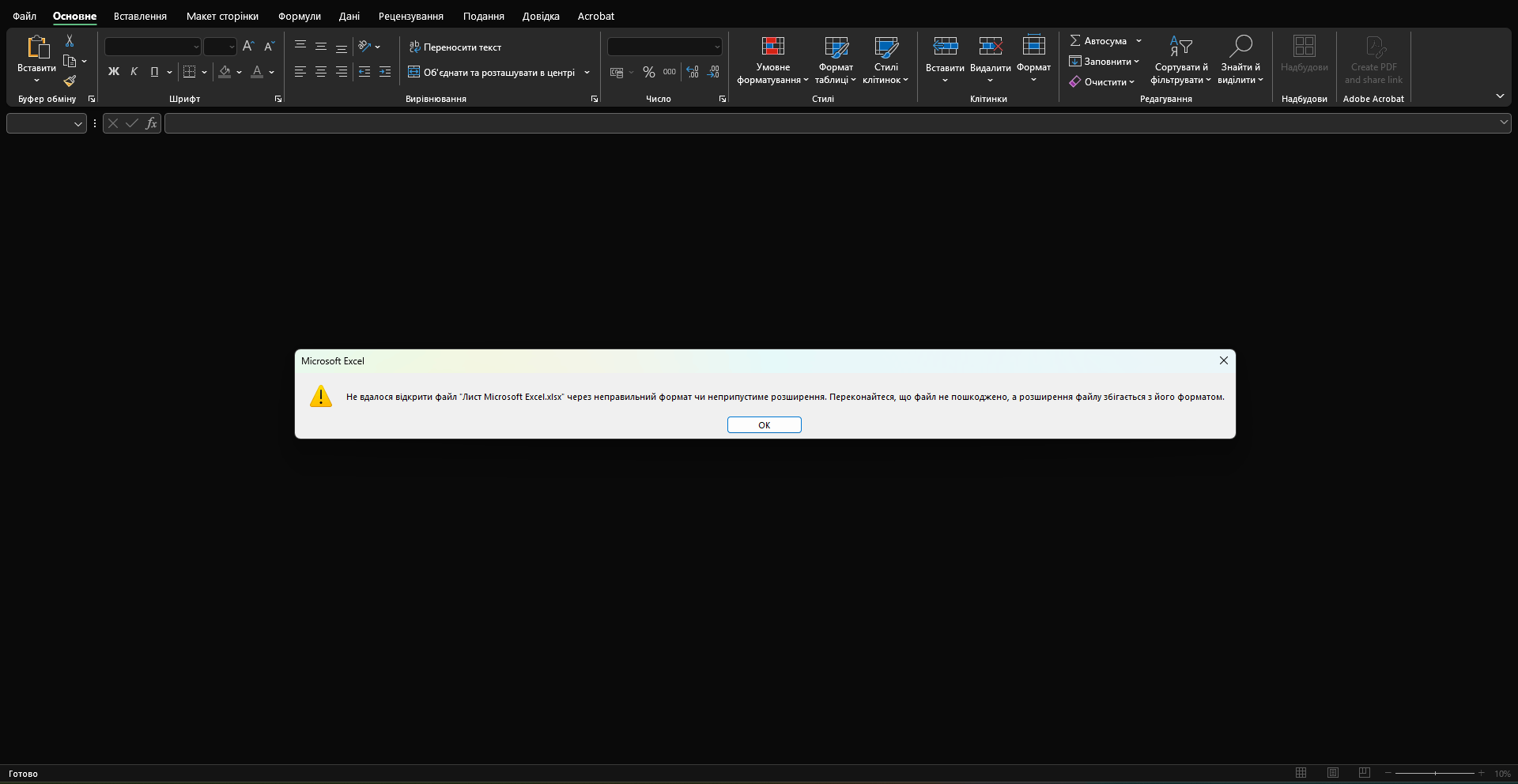Image resolution: width=1518 pixels, height=784 pixels.
Task: Expand the Автосума dropdown arrow
Action: point(1138,40)
